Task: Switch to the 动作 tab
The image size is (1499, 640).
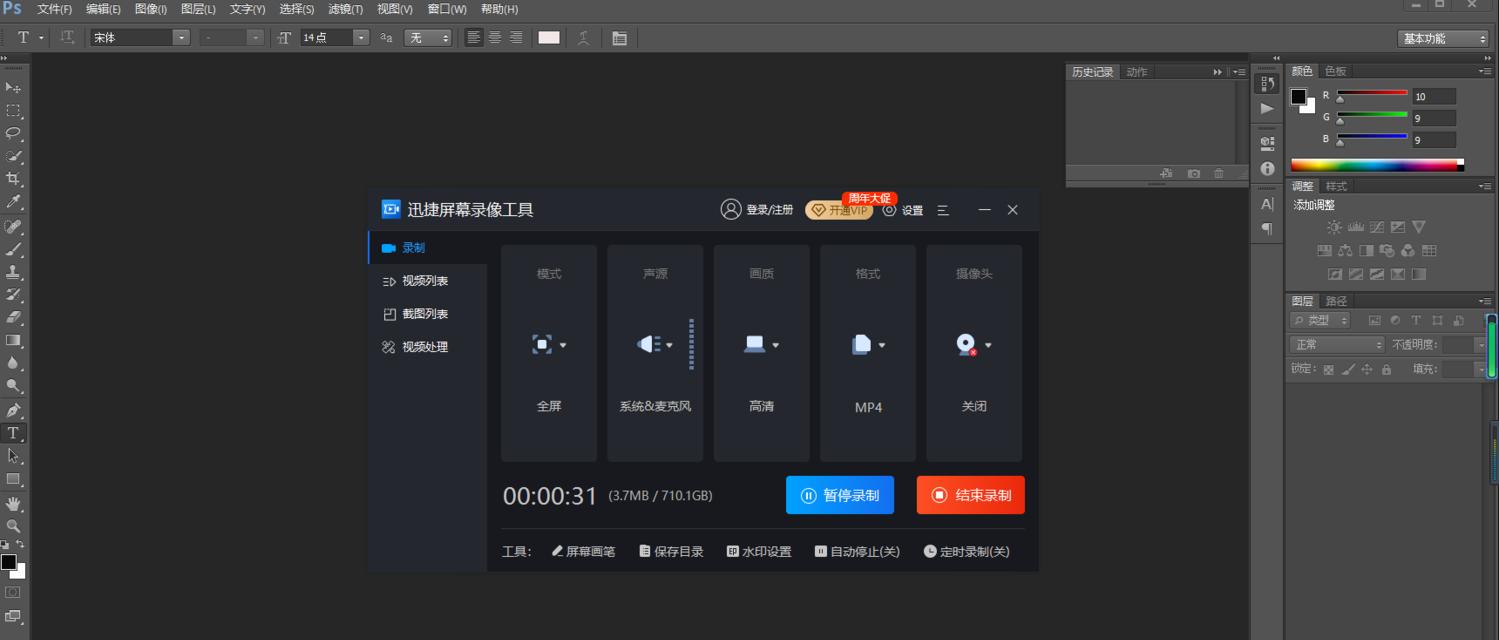Action: [x=1137, y=72]
